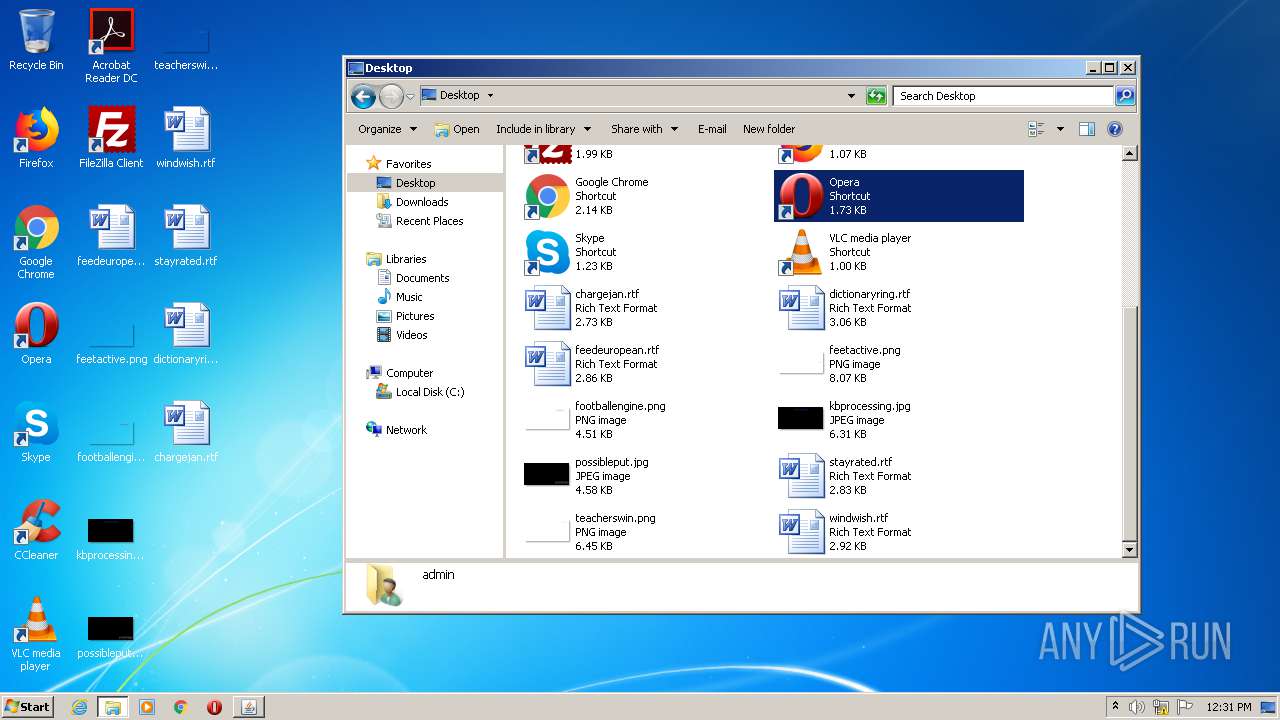The width and height of the screenshot is (1280, 720).
Task: Click the search magnifier icon
Action: point(1124,96)
